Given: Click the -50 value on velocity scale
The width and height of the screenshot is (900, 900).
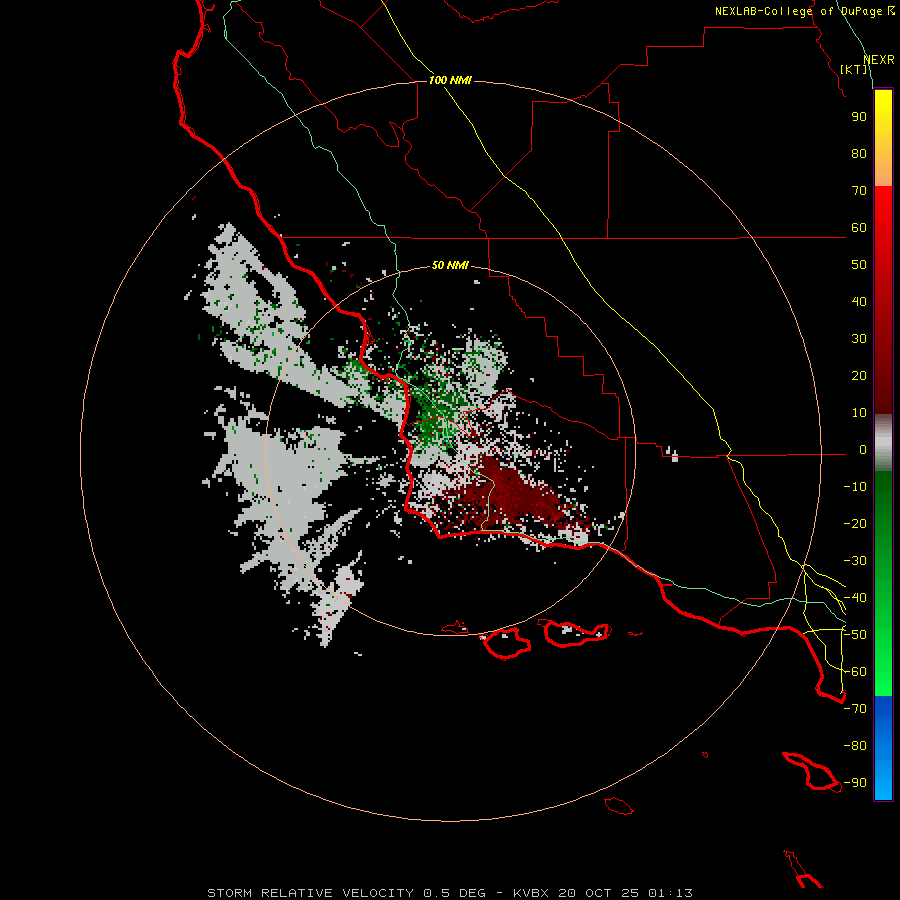Looking at the screenshot, I should point(855,635).
